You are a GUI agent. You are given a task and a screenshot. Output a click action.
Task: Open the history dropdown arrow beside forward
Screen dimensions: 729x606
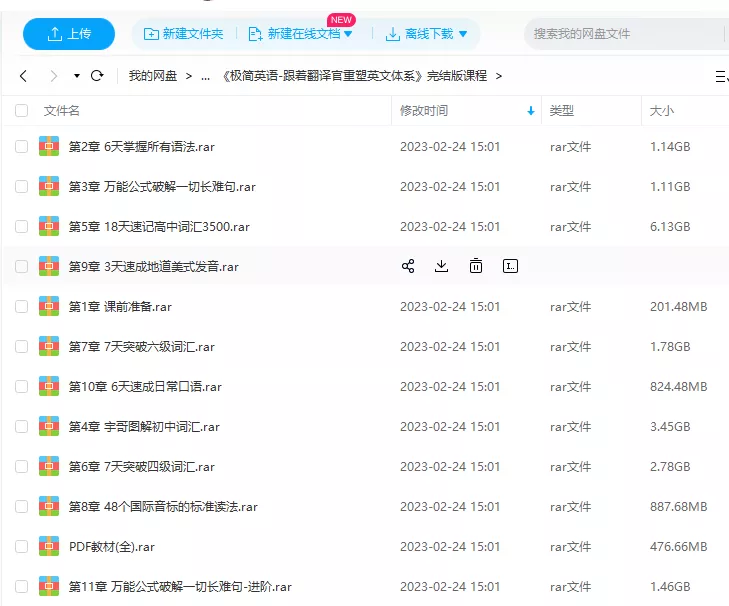point(77,76)
